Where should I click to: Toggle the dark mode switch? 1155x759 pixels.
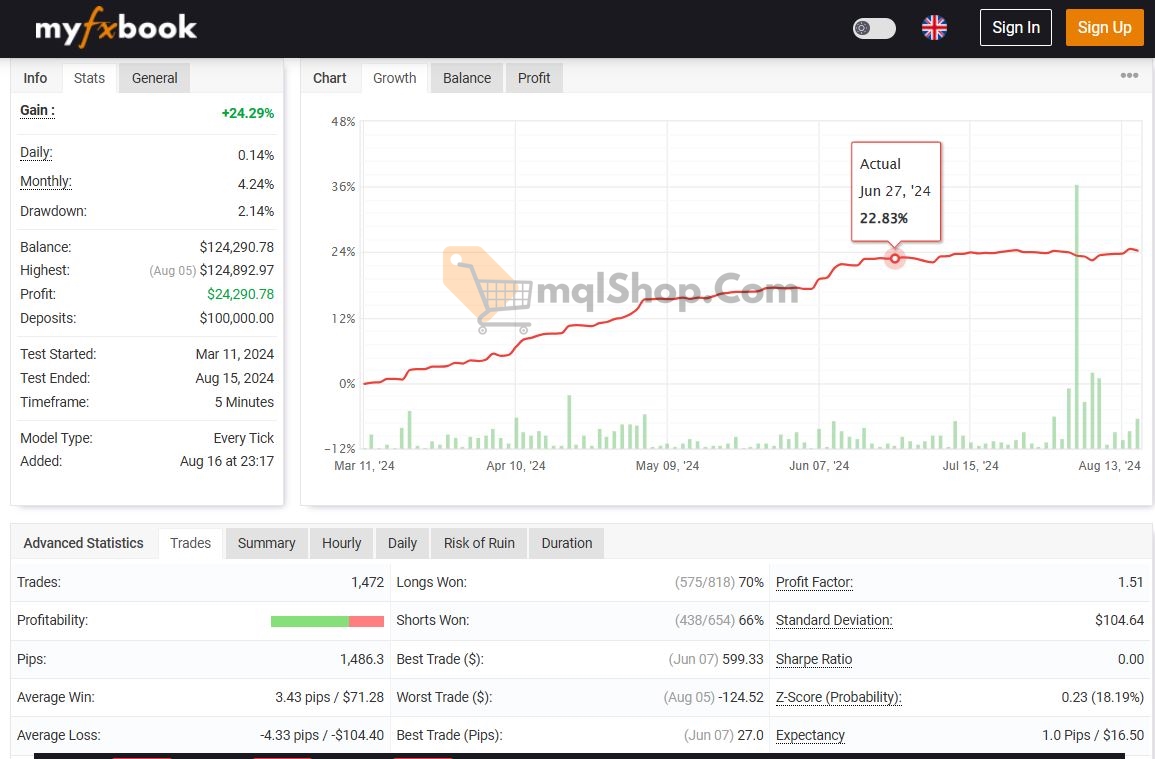click(x=874, y=28)
